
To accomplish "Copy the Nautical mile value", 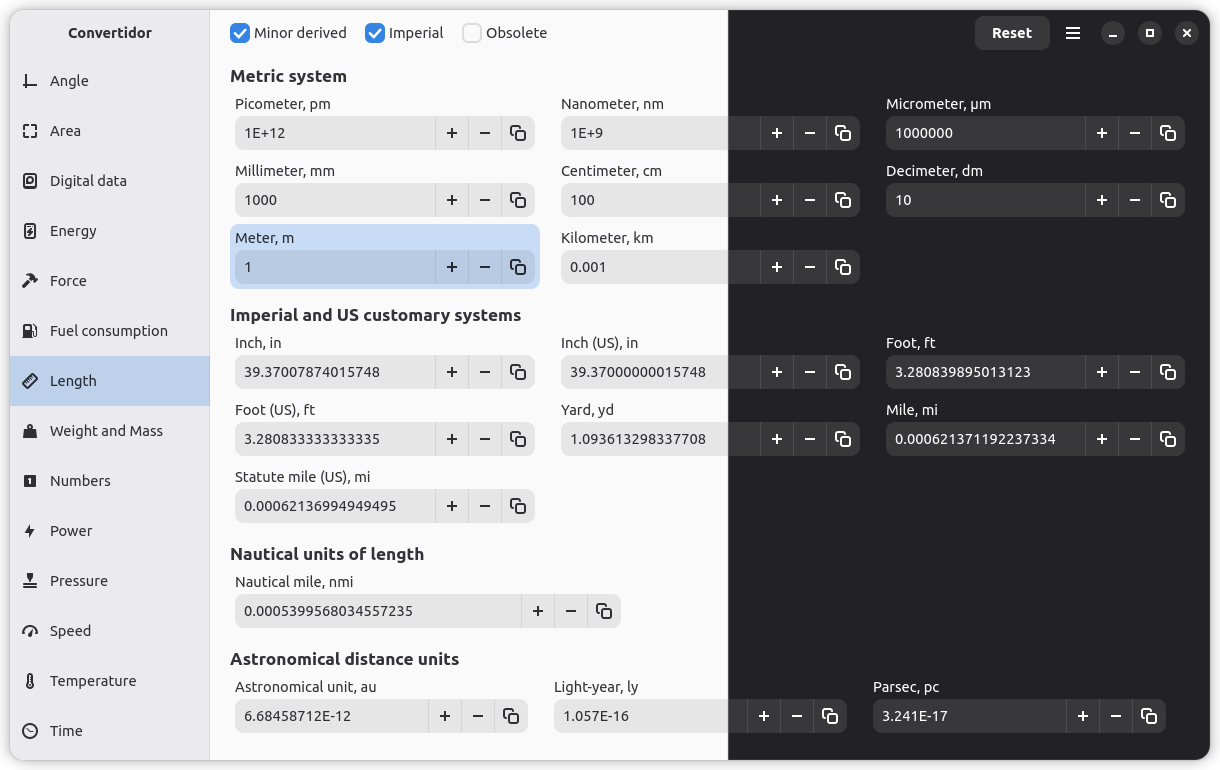I will [604, 611].
